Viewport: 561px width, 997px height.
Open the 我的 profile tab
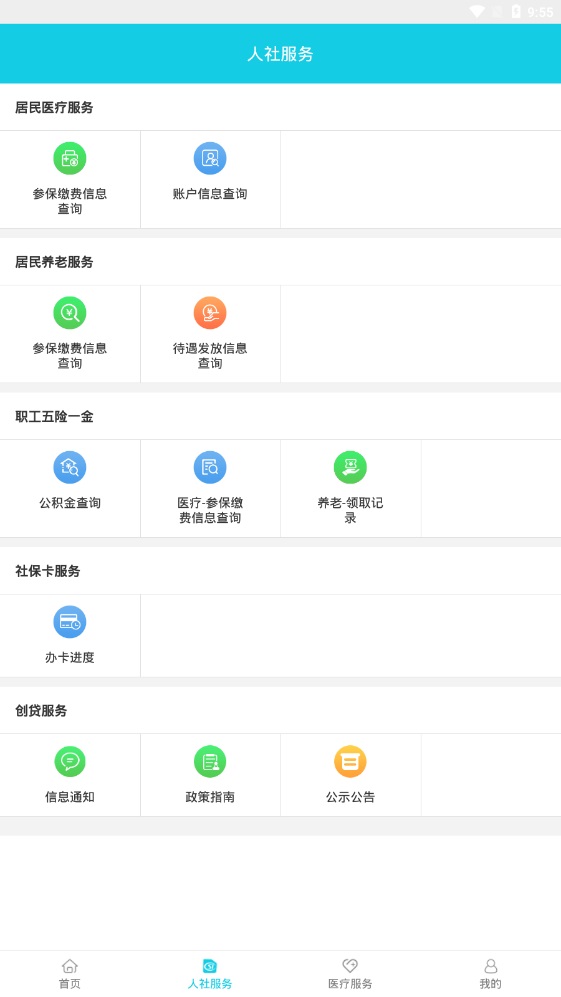tap(490, 974)
